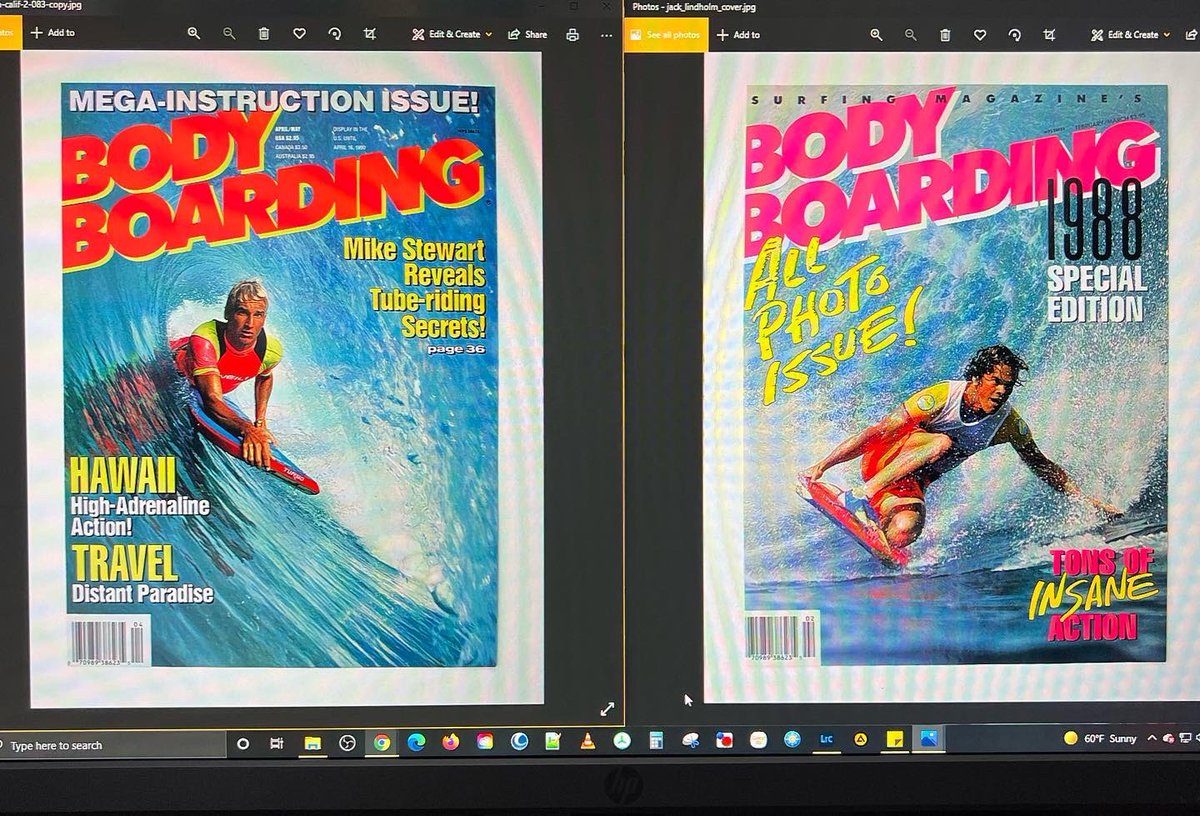
Task: Click Add to in the left Photos window
Action: (52, 33)
